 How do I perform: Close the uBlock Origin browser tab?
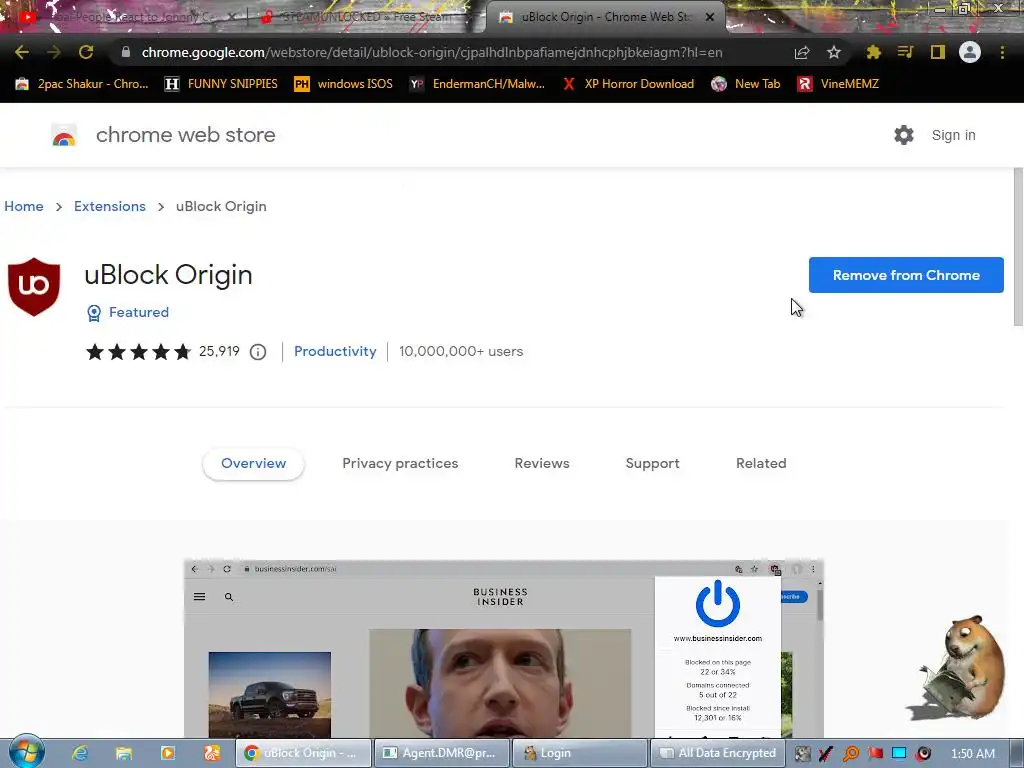(710, 17)
